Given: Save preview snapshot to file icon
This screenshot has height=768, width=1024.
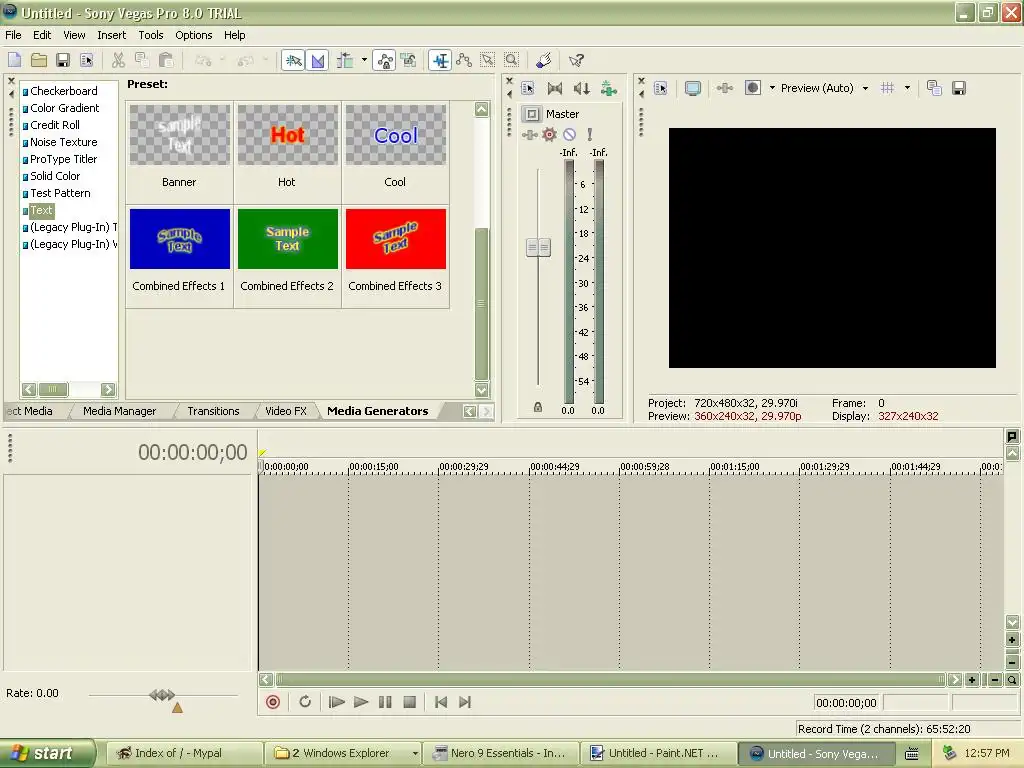Looking at the screenshot, I should click(959, 88).
